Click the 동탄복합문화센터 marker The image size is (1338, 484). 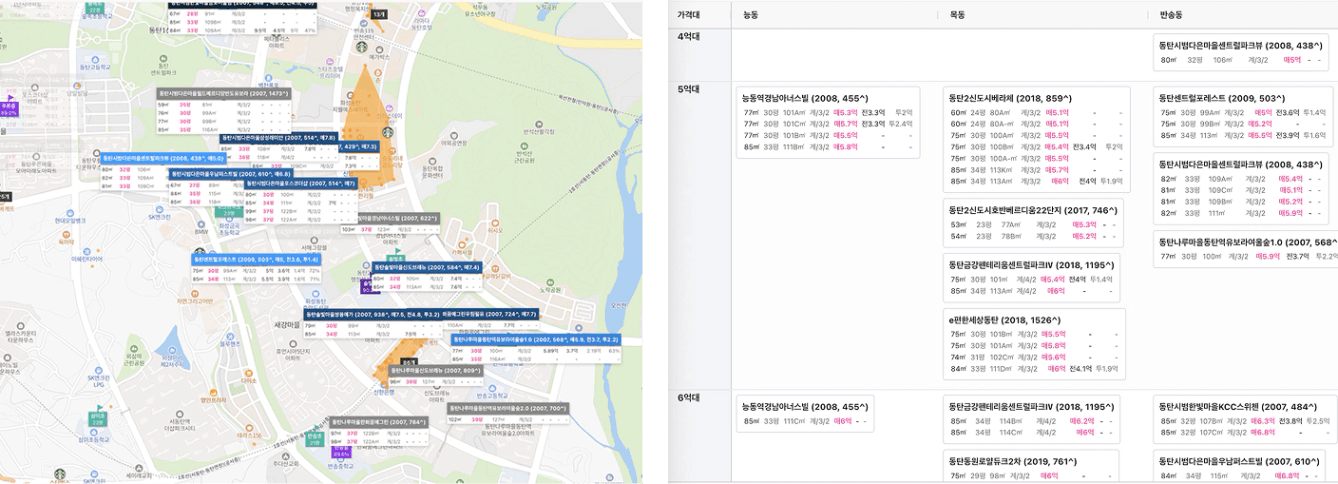click(x=432, y=161)
